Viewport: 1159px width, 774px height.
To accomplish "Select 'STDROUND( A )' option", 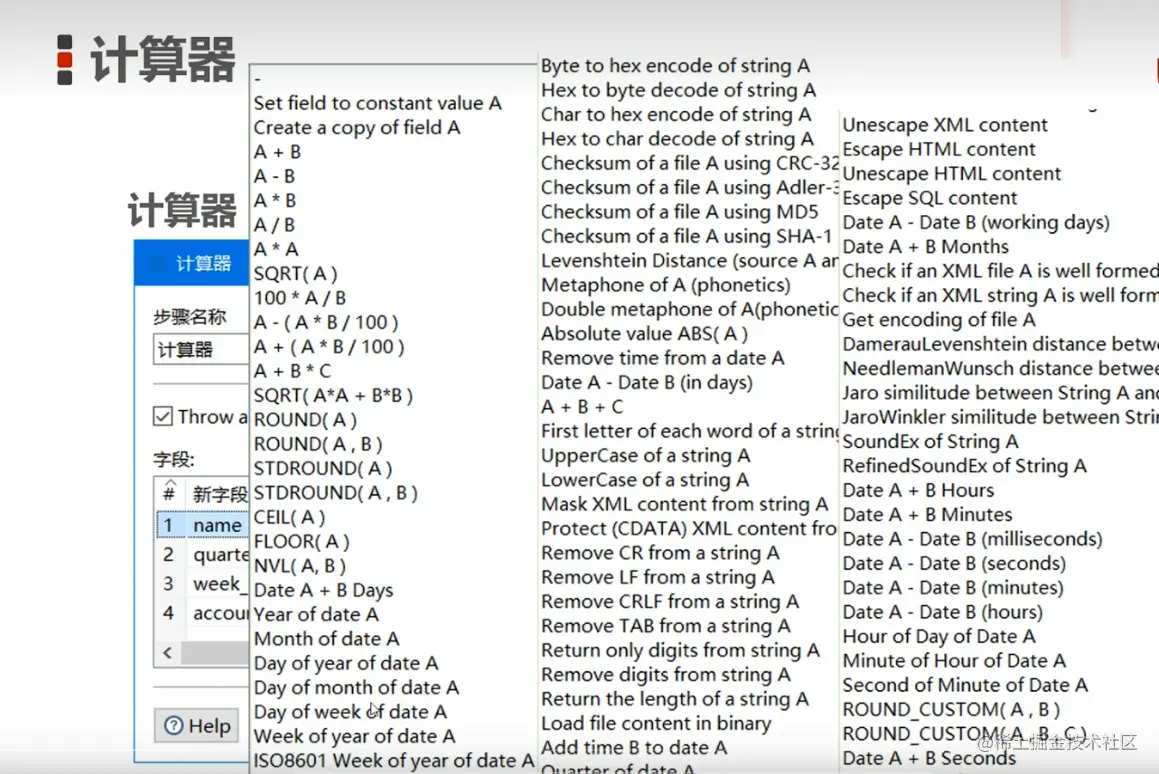I will tap(323, 468).
